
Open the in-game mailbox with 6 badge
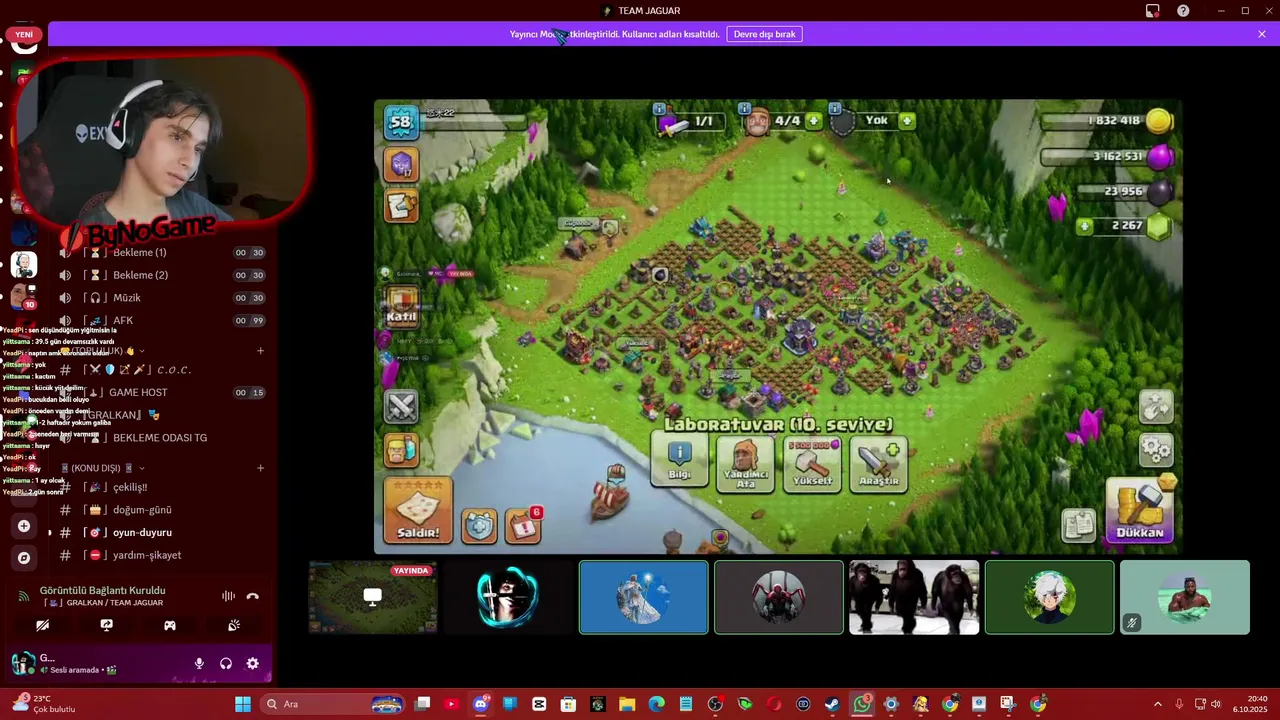523,525
